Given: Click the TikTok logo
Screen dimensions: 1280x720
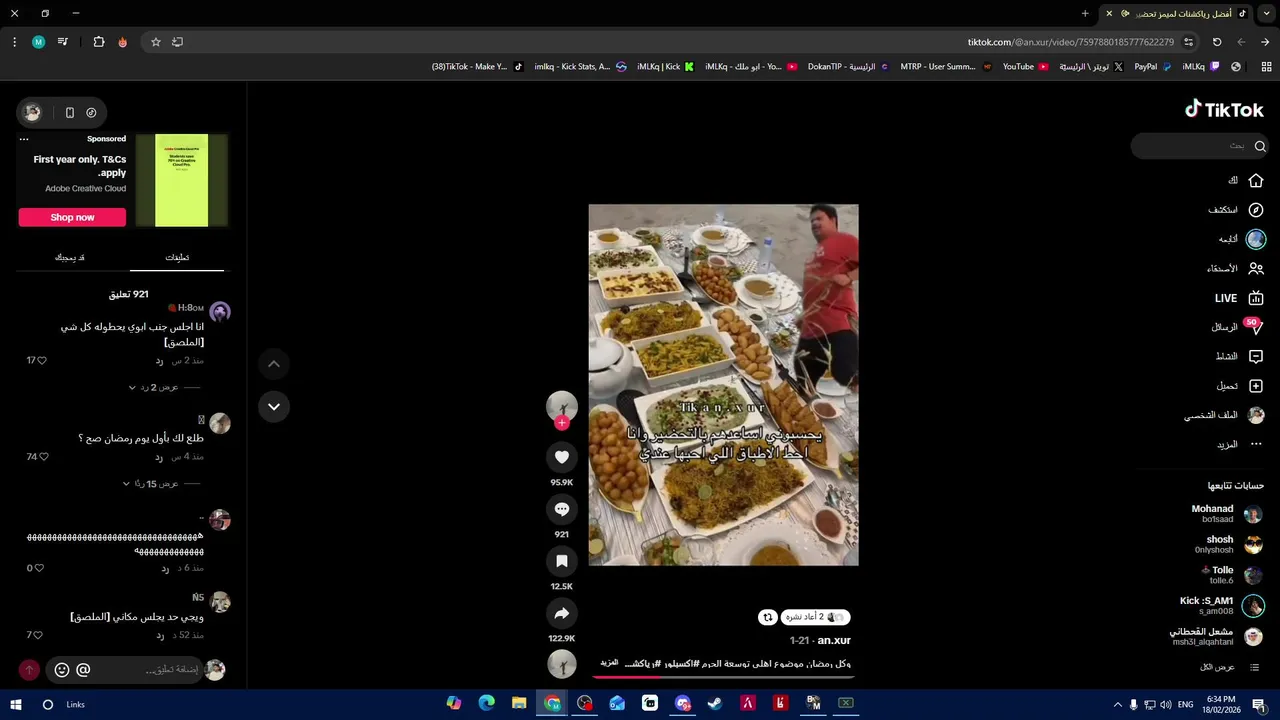Looking at the screenshot, I should pos(1224,109).
